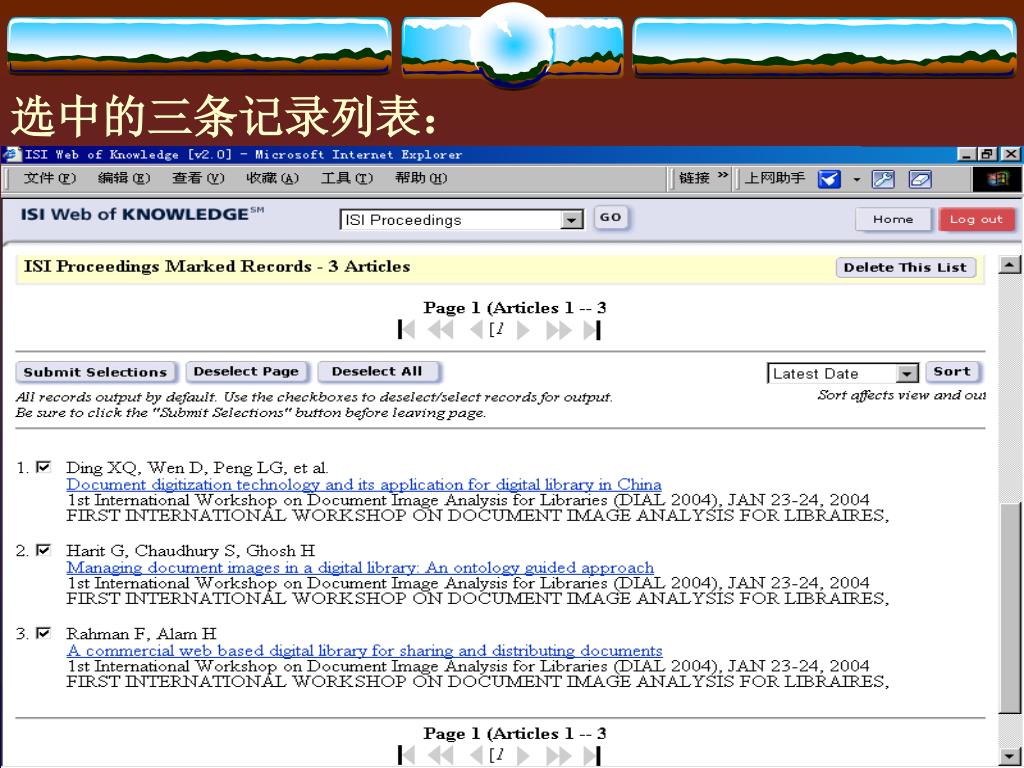Click the Internet Explorer icon in the title bar
The image size is (1024, 768).
[12, 155]
